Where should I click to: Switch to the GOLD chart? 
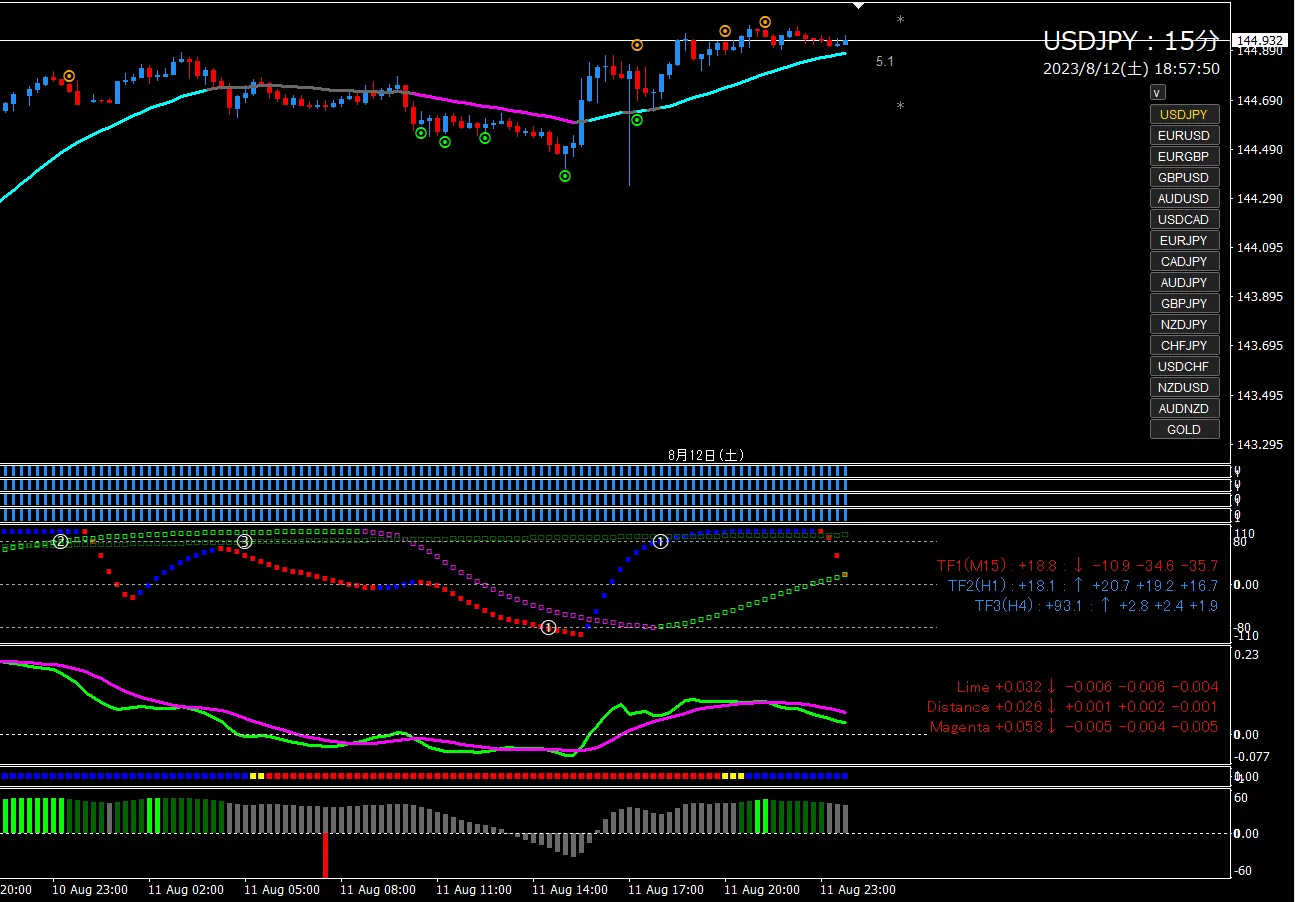coord(1184,430)
